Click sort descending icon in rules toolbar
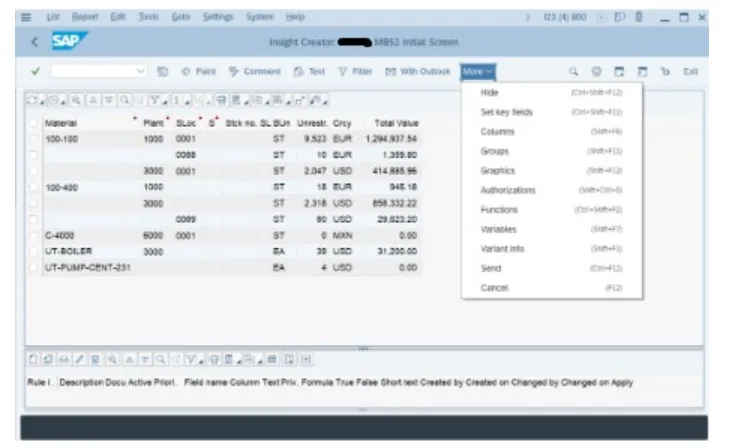Viewport: 729px width, 448px height. 145,359
